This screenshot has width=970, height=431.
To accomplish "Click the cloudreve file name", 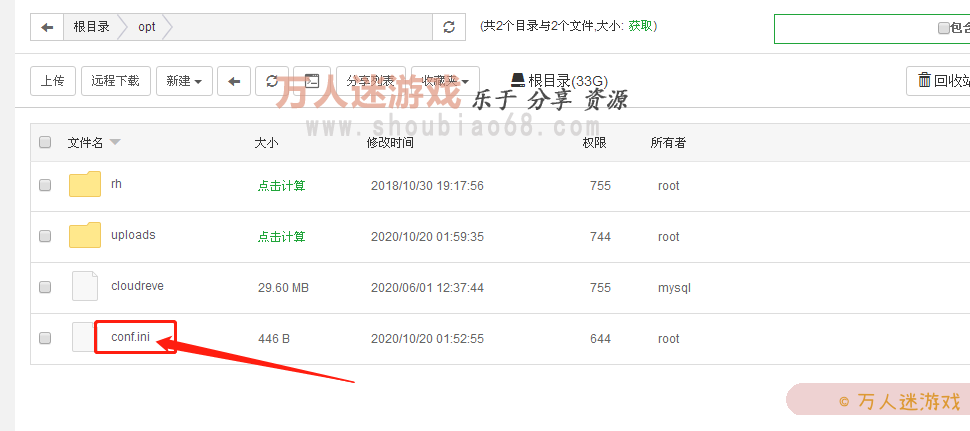I will 137,286.
